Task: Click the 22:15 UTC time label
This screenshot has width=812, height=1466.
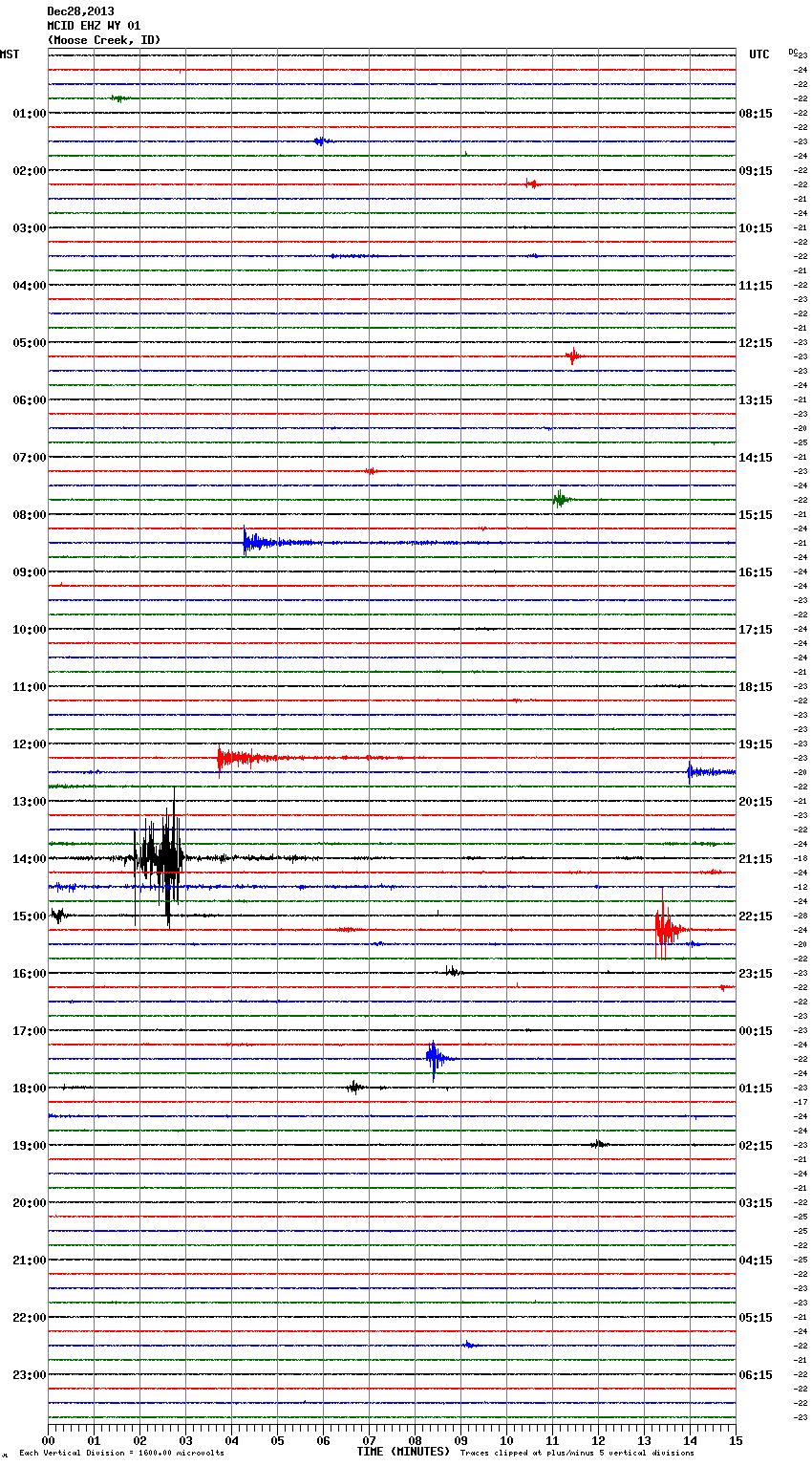Action: tap(756, 916)
